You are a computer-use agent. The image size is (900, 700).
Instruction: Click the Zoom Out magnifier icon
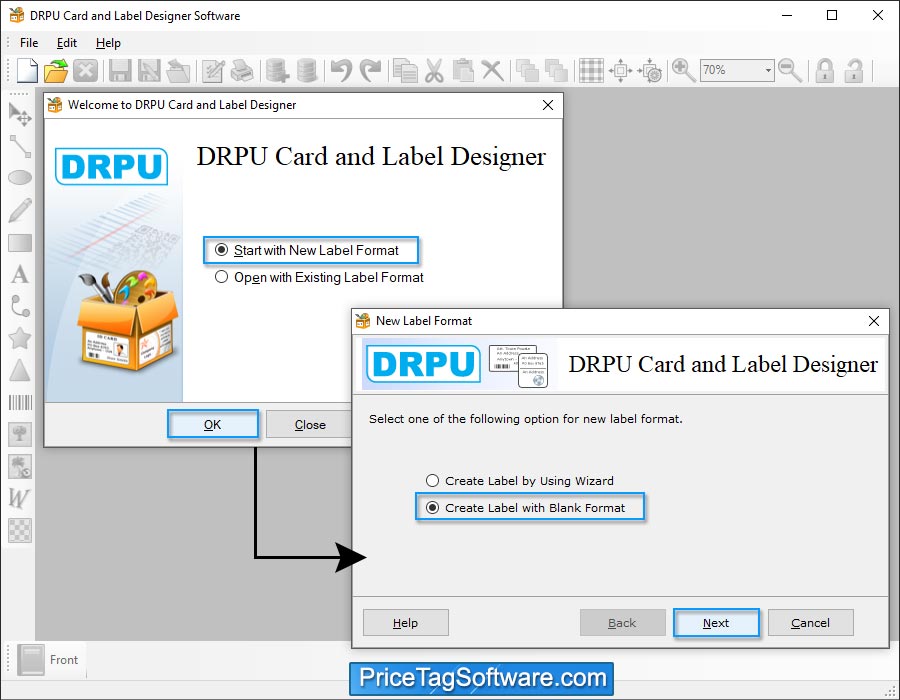coord(790,71)
